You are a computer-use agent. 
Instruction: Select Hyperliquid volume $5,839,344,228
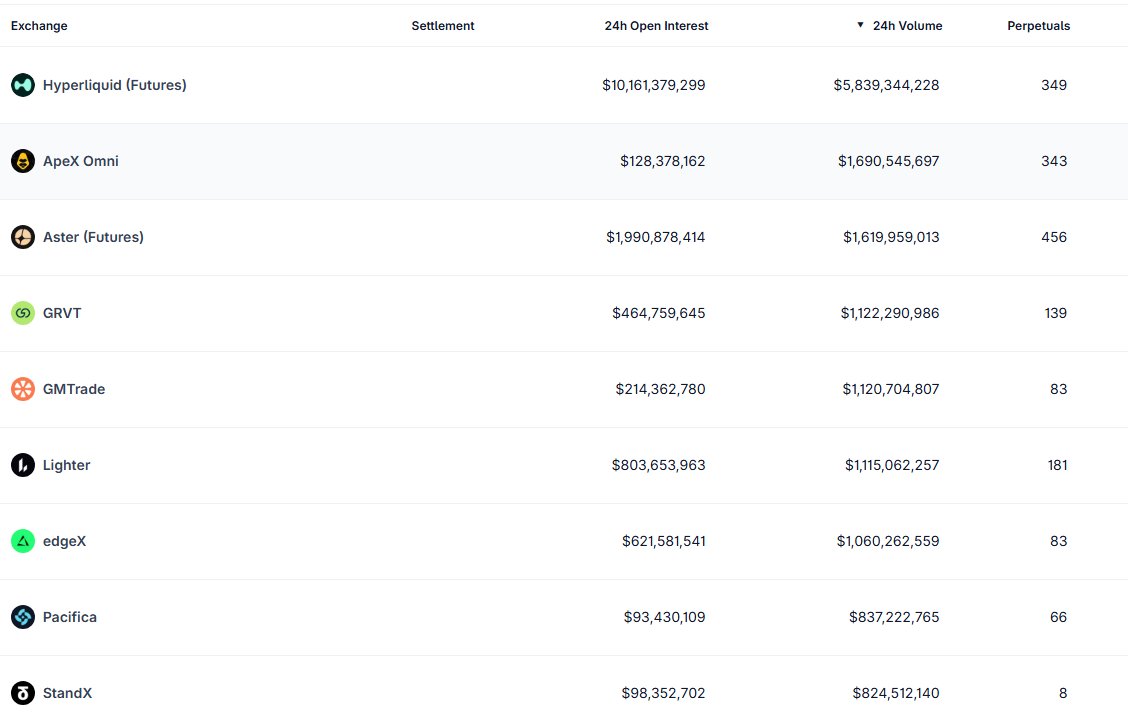pyautogui.click(x=886, y=85)
